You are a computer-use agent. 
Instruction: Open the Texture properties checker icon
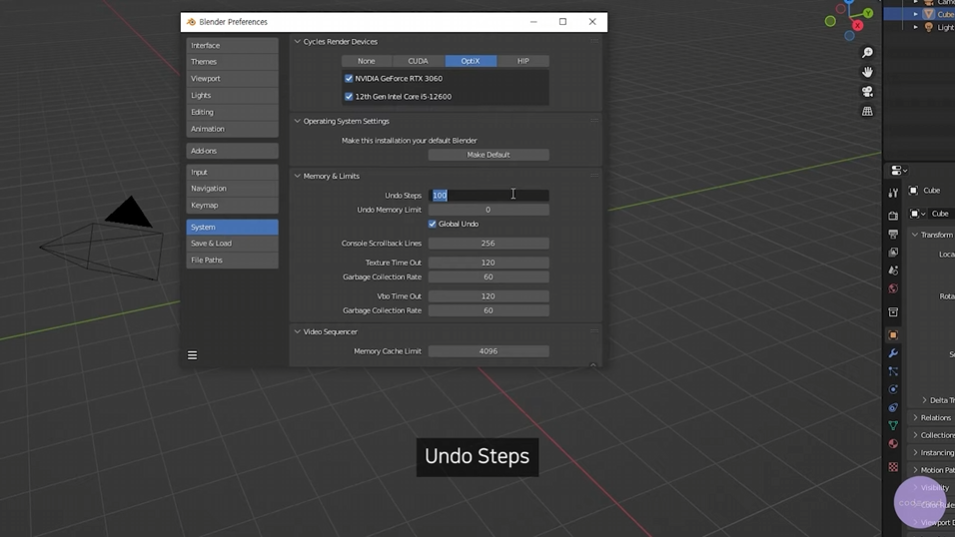click(893, 467)
